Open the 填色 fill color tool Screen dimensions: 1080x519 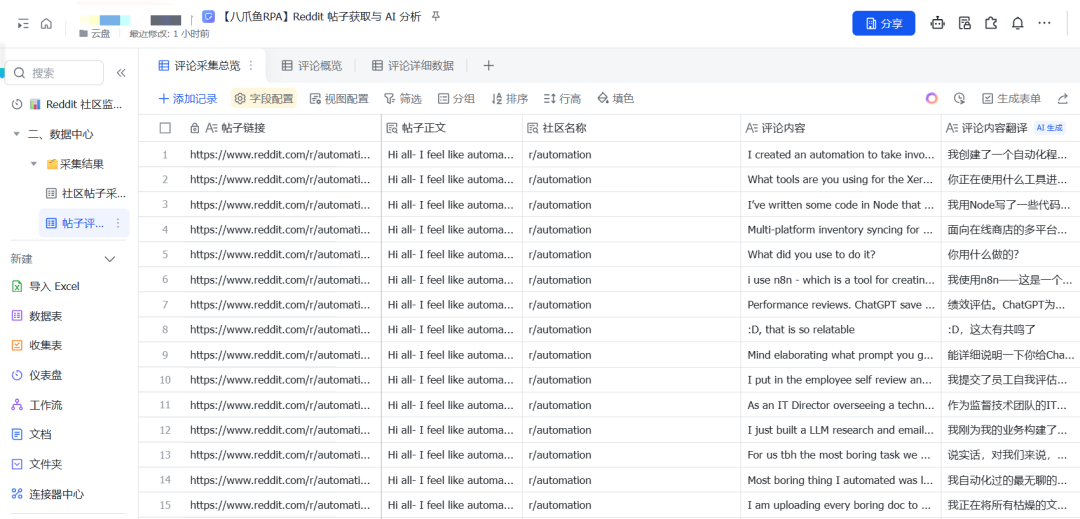click(615, 99)
